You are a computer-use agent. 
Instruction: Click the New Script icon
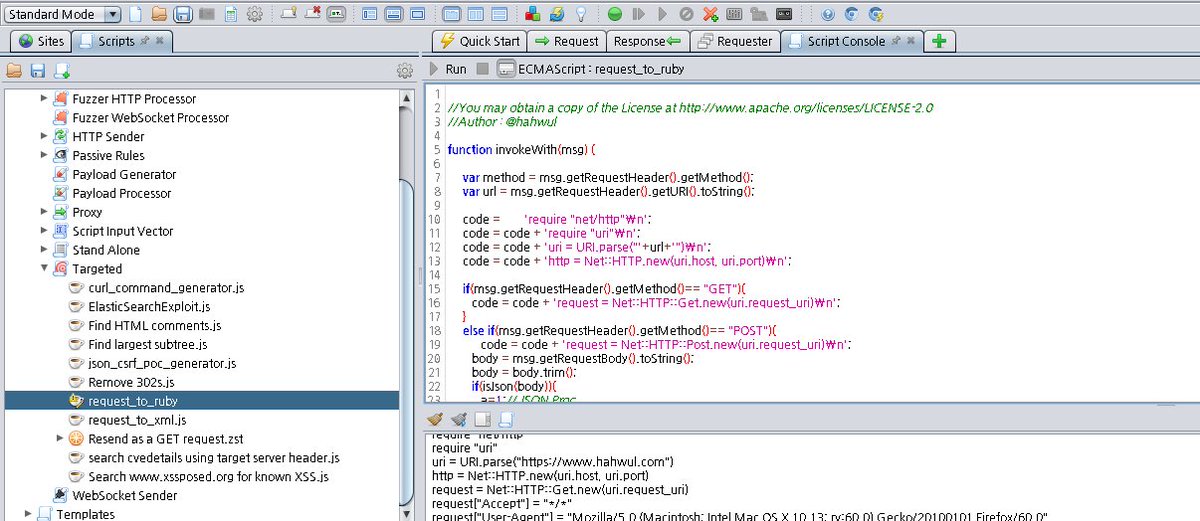[62, 70]
